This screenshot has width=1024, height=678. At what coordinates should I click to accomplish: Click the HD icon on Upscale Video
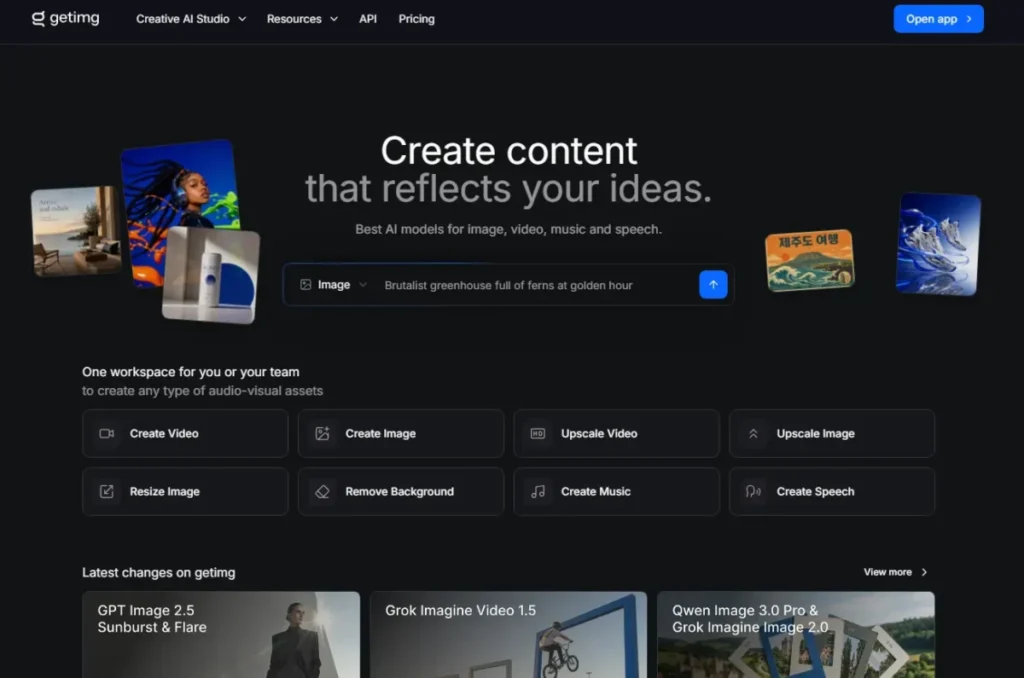[x=537, y=434]
